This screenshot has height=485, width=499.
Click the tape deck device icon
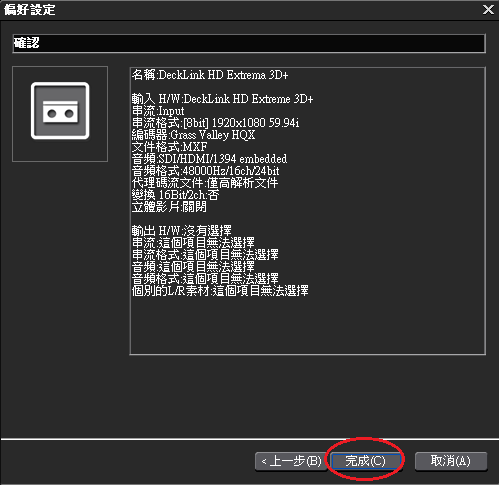tap(60, 111)
